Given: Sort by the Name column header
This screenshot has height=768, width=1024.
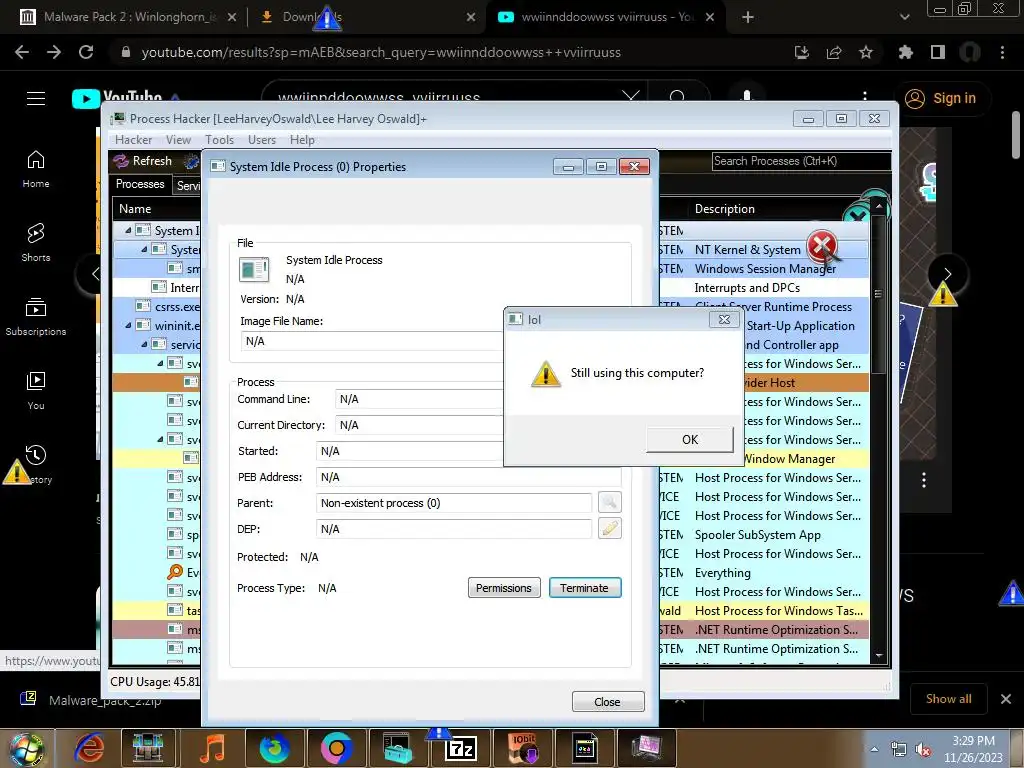Looking at the screenshot, I should coord(135,209).
